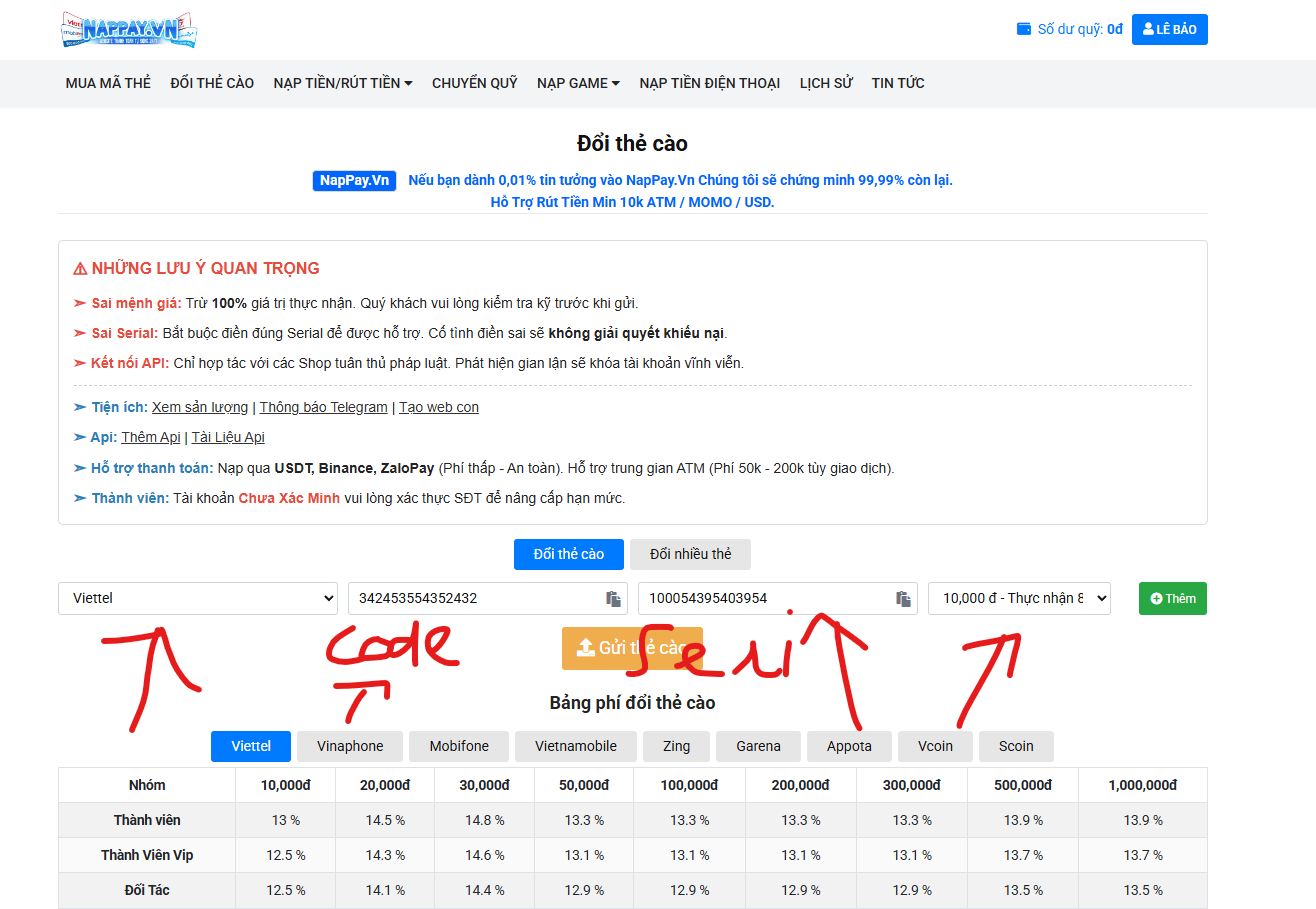The image size is (1316, 909).
Task: Open the Viettel carrier dropdown
Action: (198, 598)
